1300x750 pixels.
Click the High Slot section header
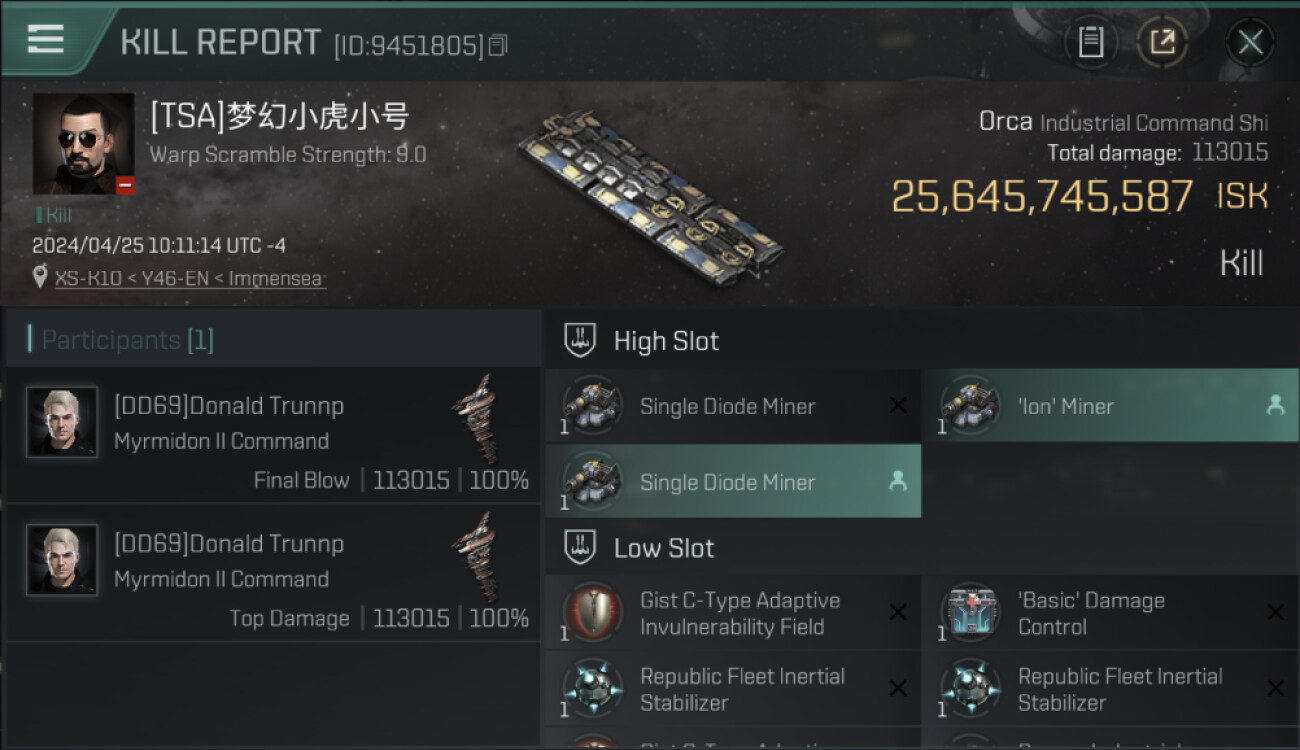point(665,341)
